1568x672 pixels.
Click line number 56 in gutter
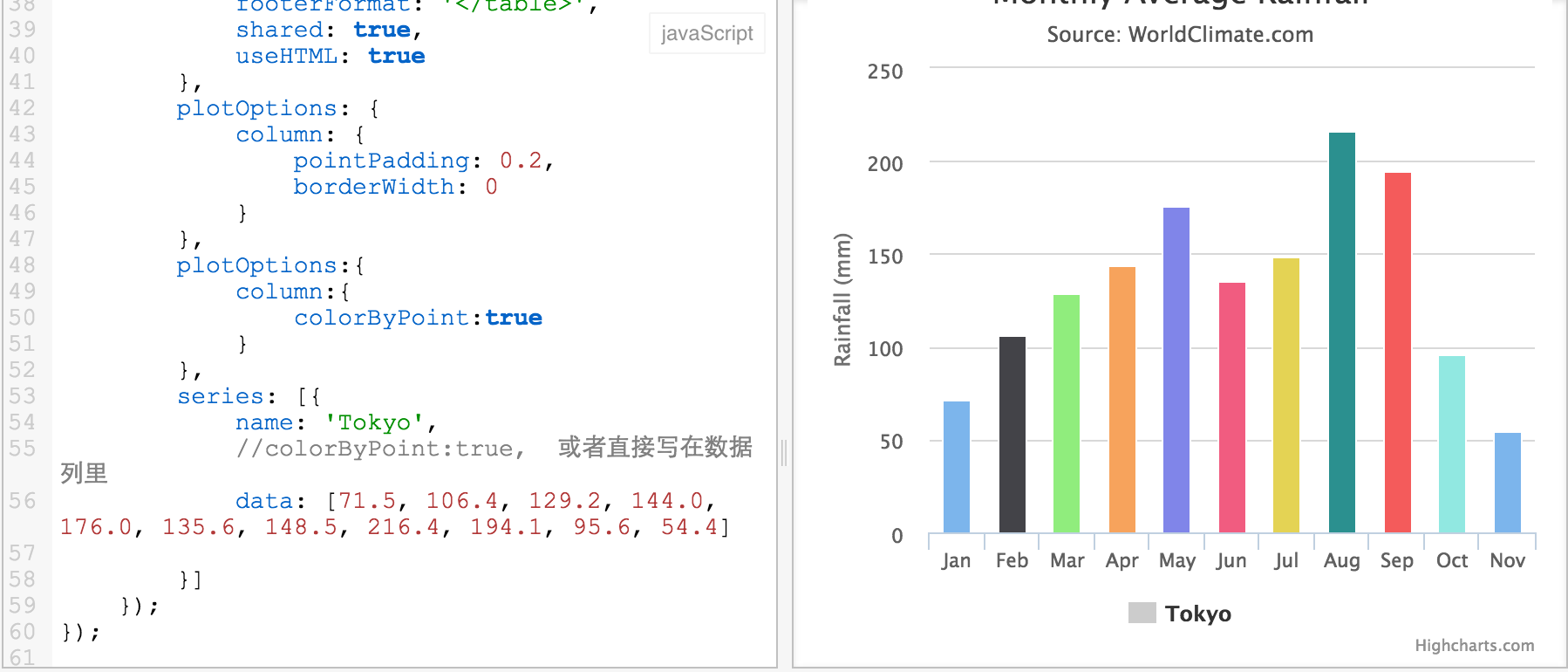point(23,501)
